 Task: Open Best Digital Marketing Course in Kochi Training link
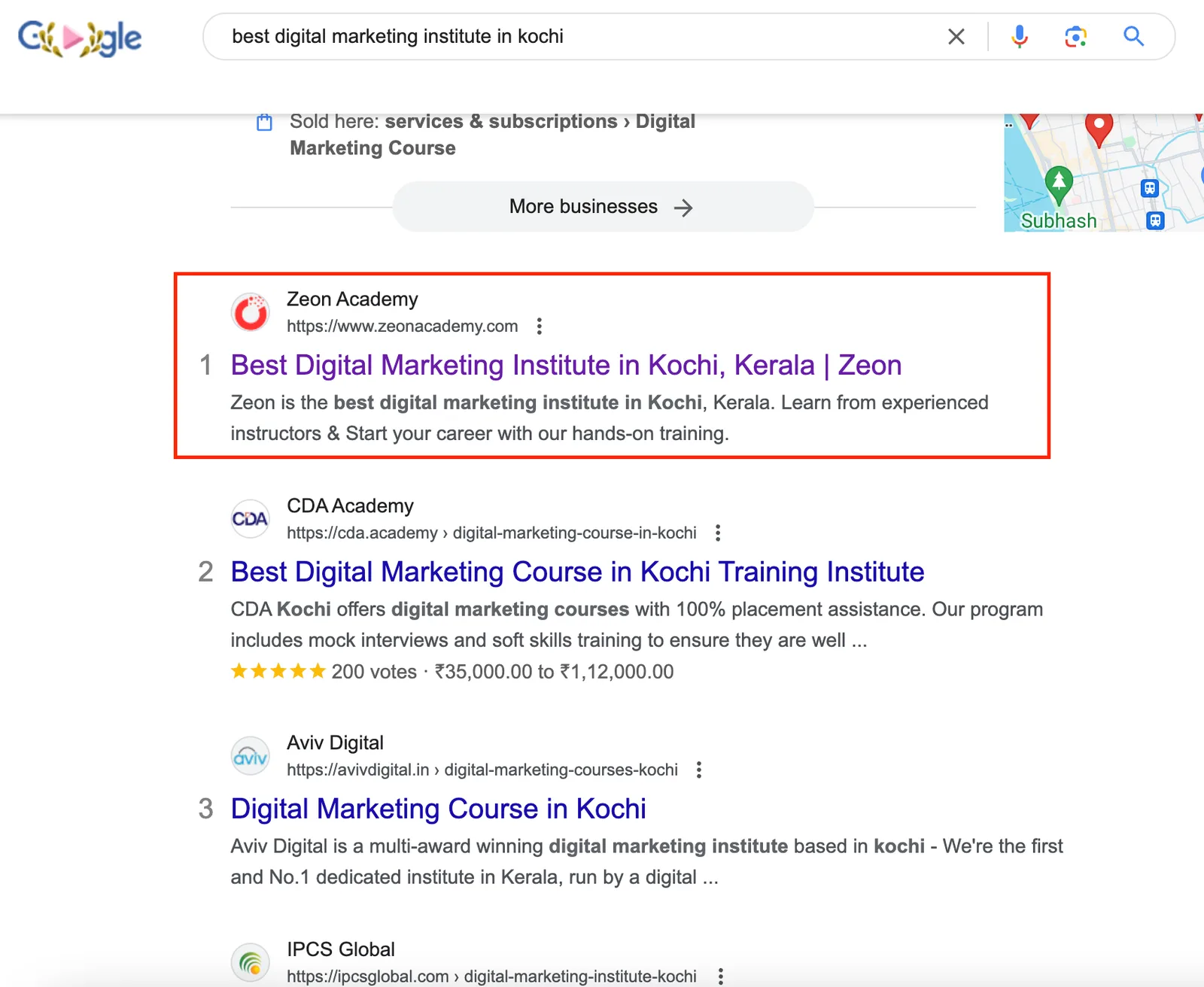(x=577, y=572)
